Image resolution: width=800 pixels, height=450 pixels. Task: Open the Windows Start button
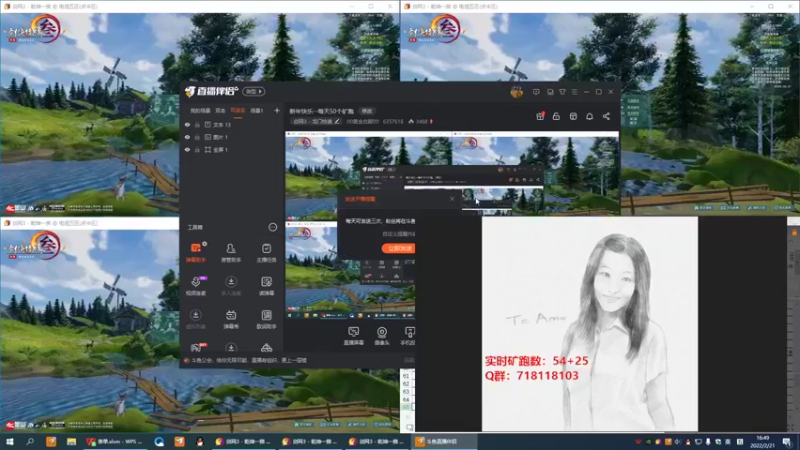[10, 441]
